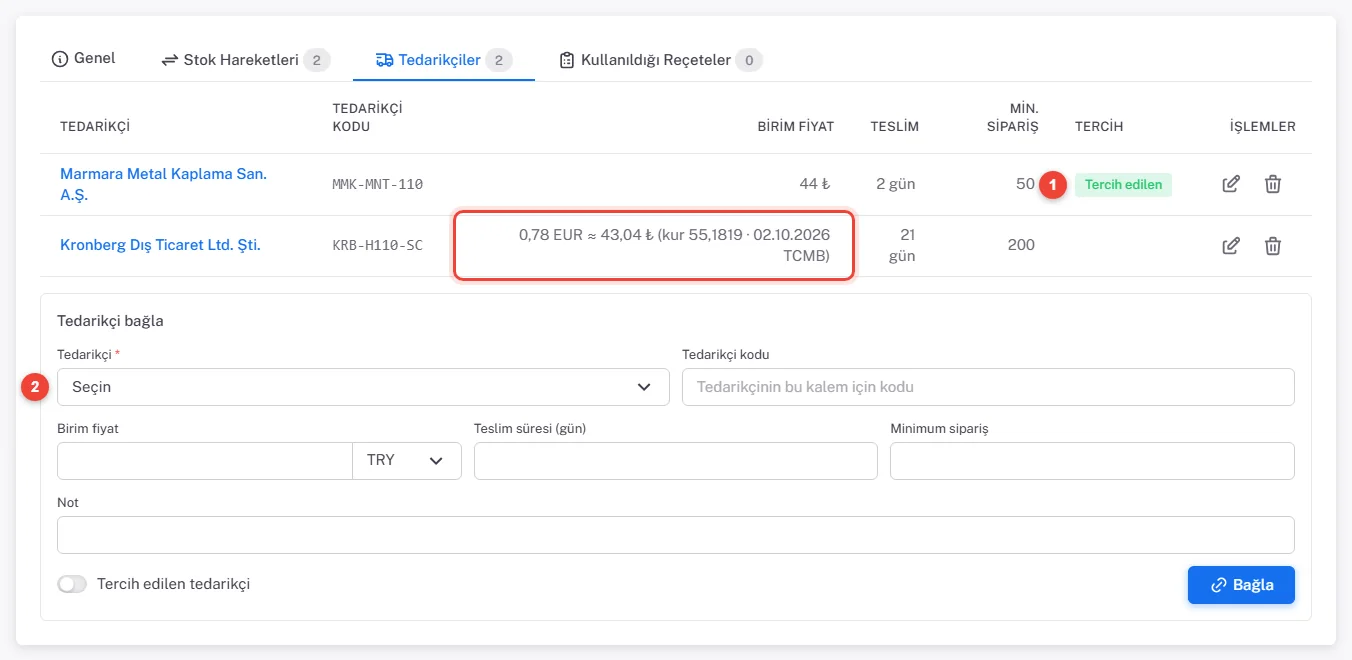Click the 44 ₺ unit price
This screenshot has width=1352, height=660.
(816, 184)
